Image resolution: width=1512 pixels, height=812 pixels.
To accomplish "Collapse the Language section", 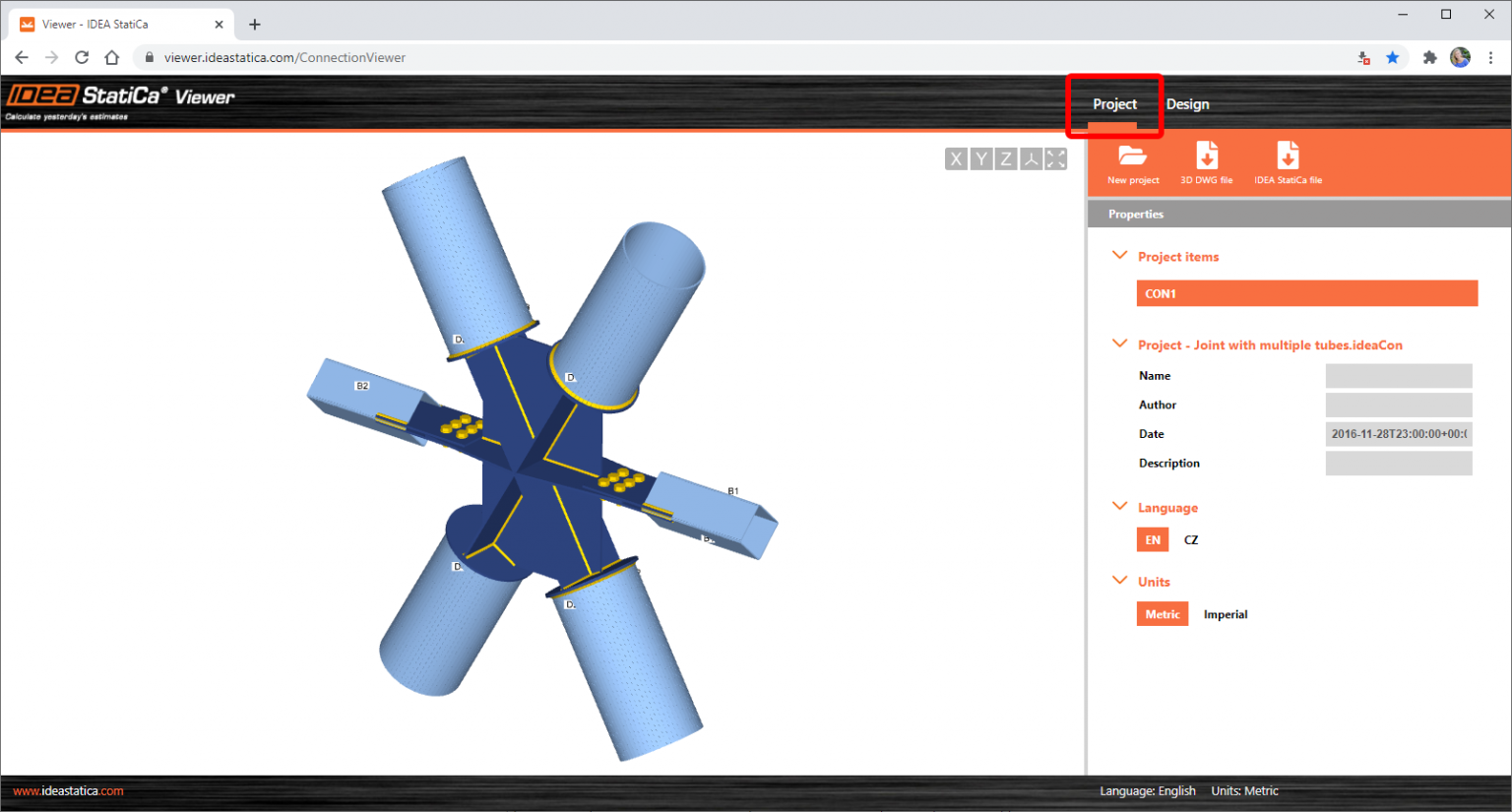I will click(x=1119, y=506).
